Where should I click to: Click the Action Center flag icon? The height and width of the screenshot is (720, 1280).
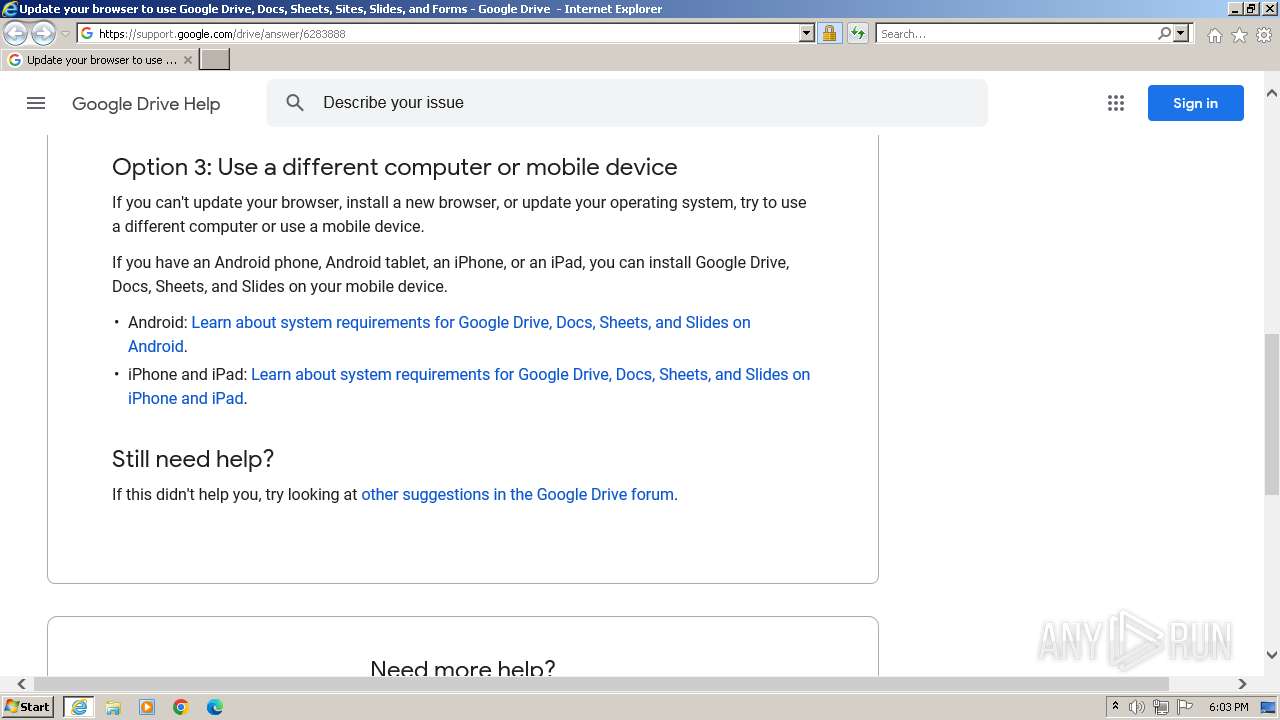[x=1185, y=707]
